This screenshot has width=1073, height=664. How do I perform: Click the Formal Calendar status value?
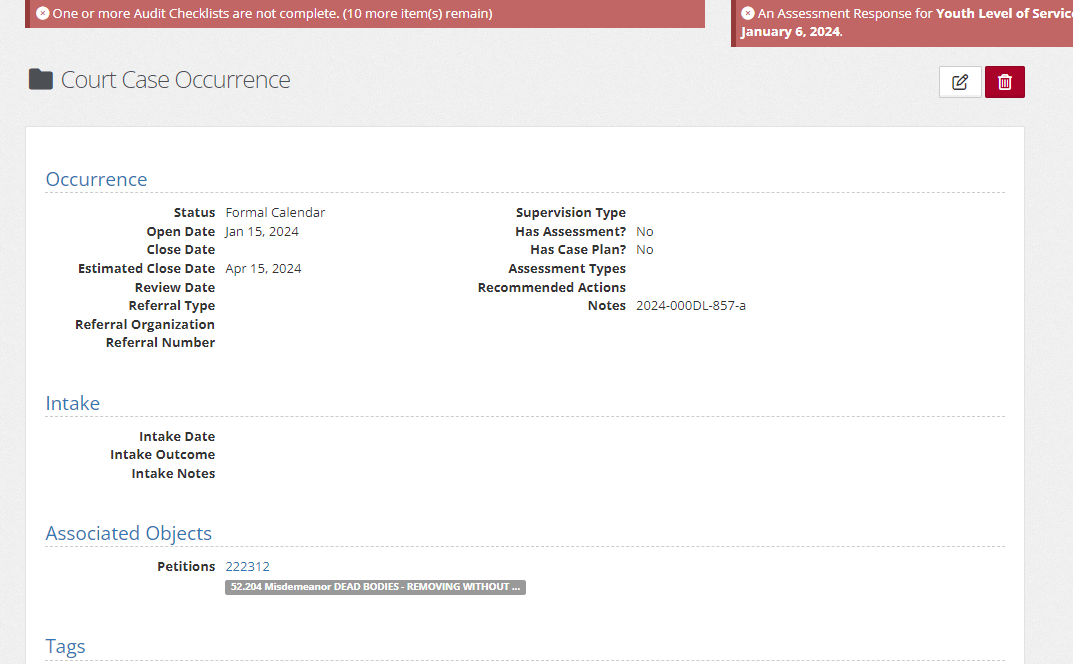click(275, 212)
